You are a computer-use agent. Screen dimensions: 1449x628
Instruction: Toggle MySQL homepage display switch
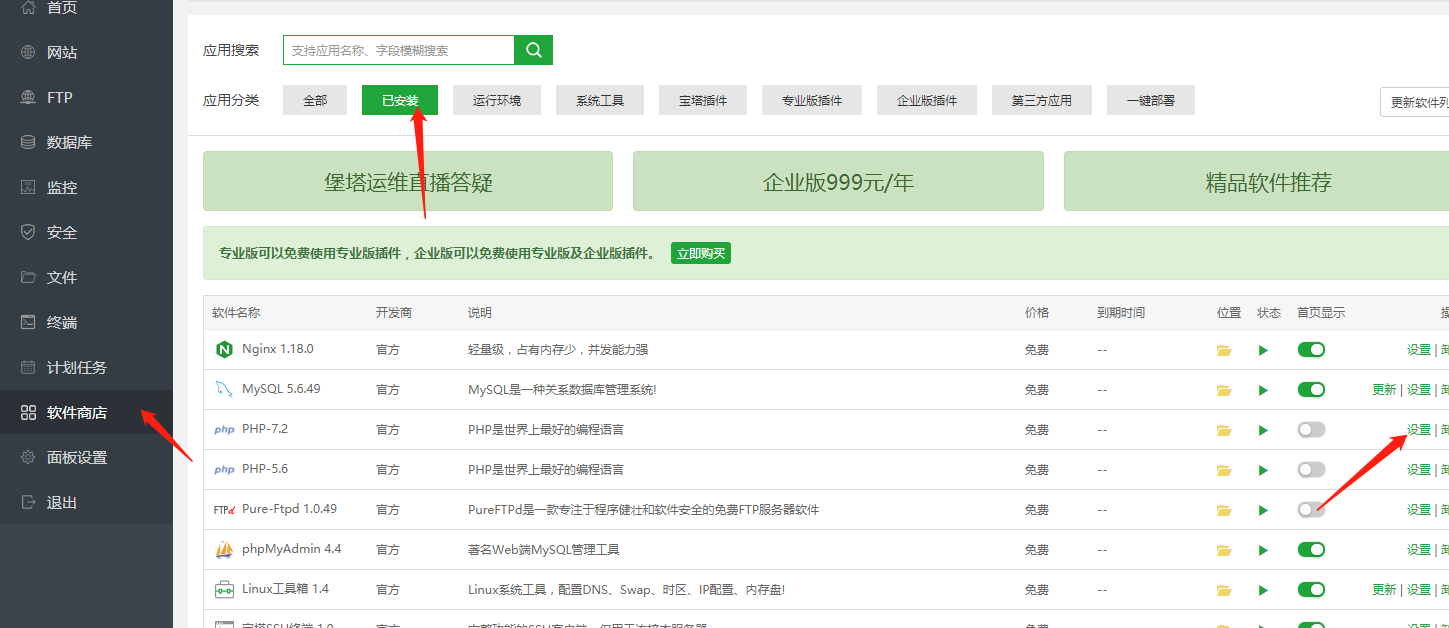coord(1311,389)
